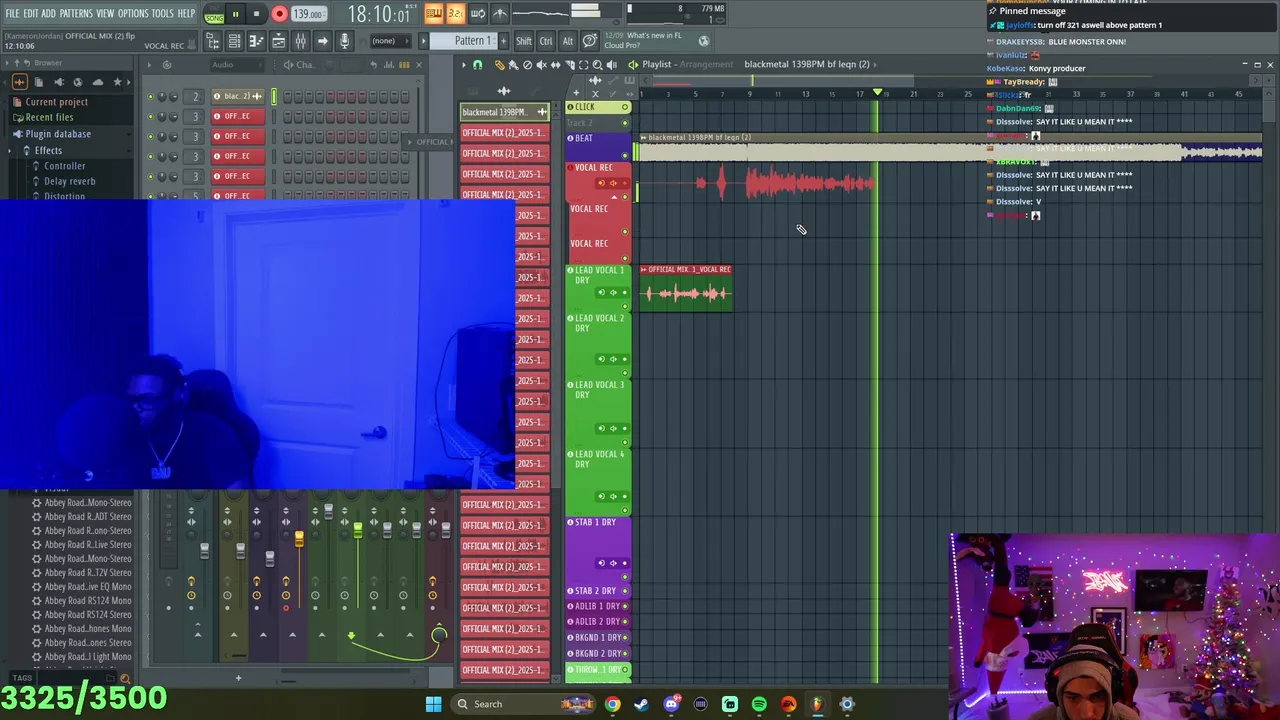Expand the Effects folder in browser
1280x720 pixels.
click(48, 150)
